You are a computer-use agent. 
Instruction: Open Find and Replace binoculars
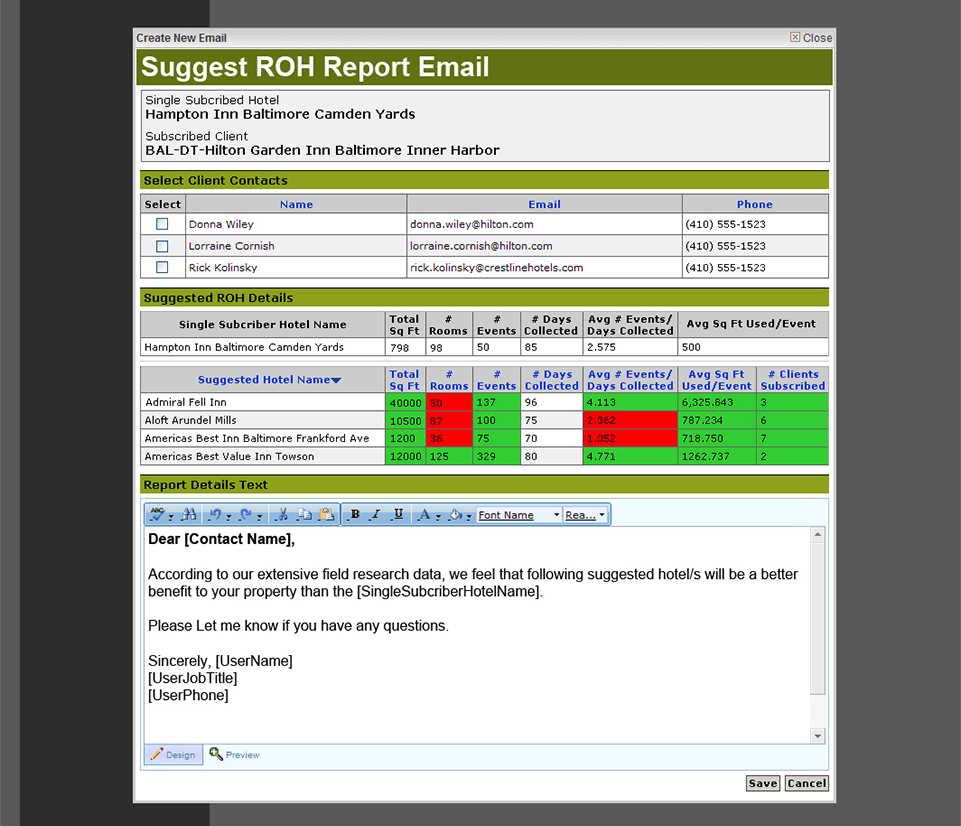point(189,515)
